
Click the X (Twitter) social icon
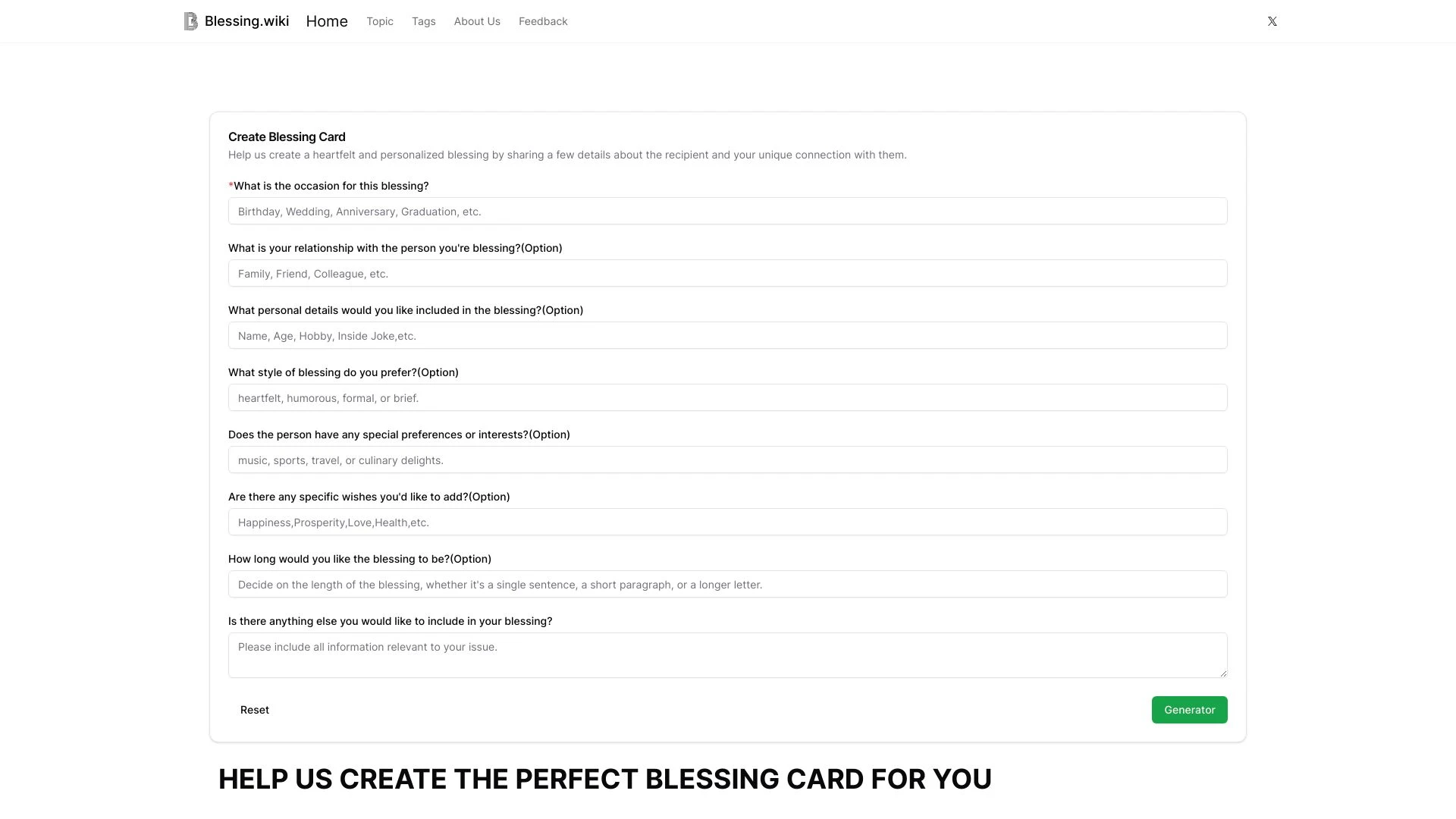pyautogui.click(x=1272, y=21)
